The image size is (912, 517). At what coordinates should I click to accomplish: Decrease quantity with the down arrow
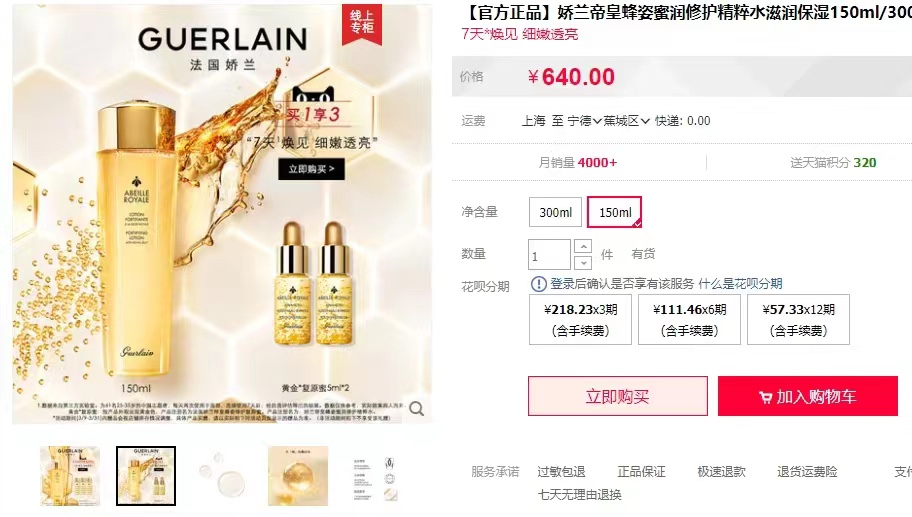click(x=583, y=263)
